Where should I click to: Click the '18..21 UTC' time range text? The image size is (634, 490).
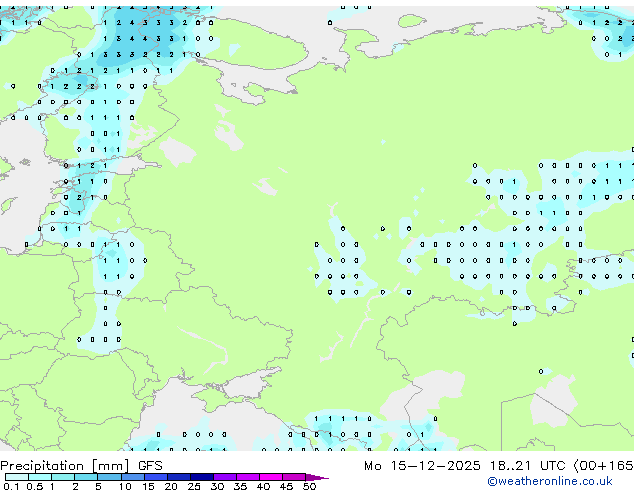point(527,466)
